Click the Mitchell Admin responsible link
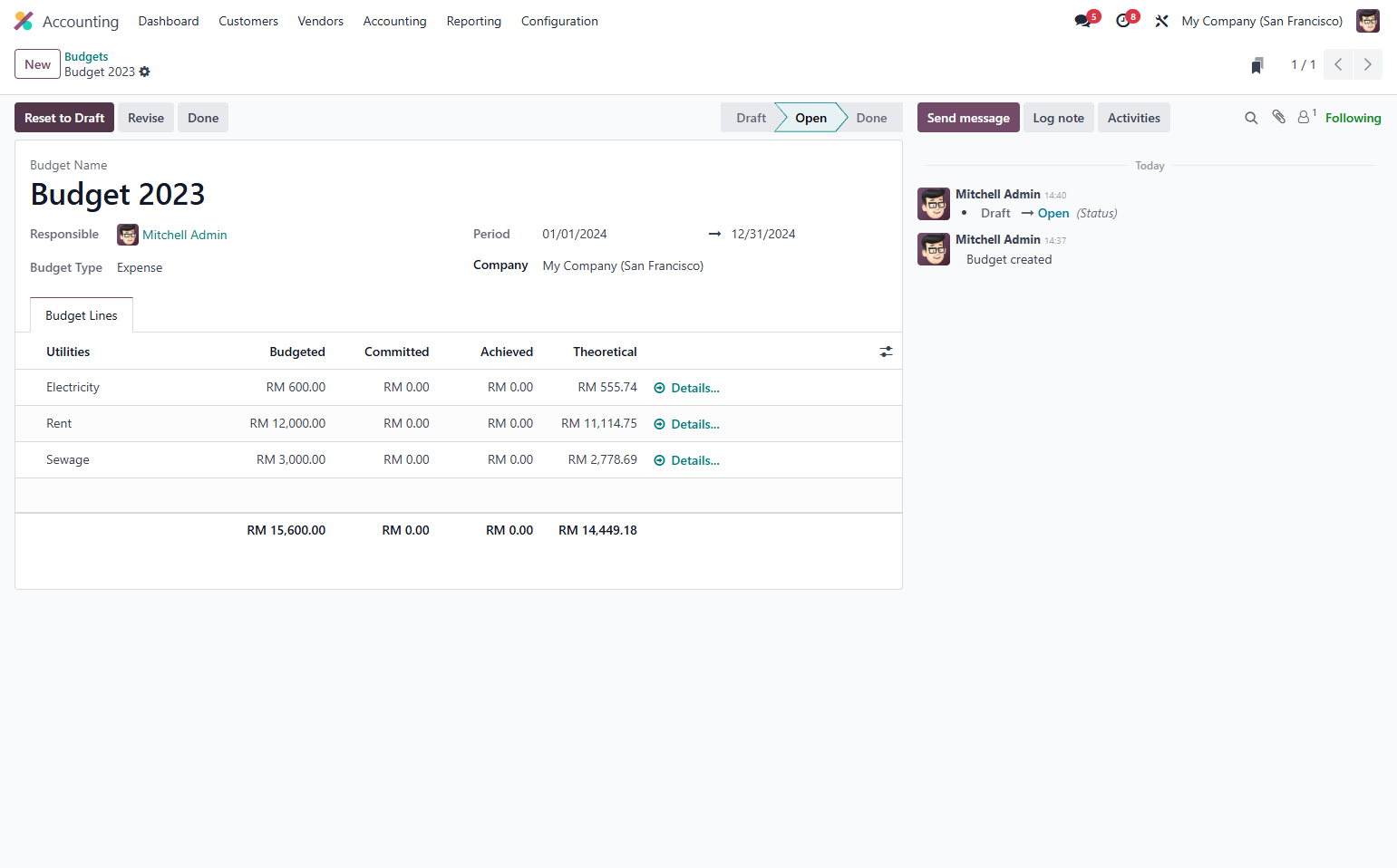 pyautogui.click(x=185, y=235)
